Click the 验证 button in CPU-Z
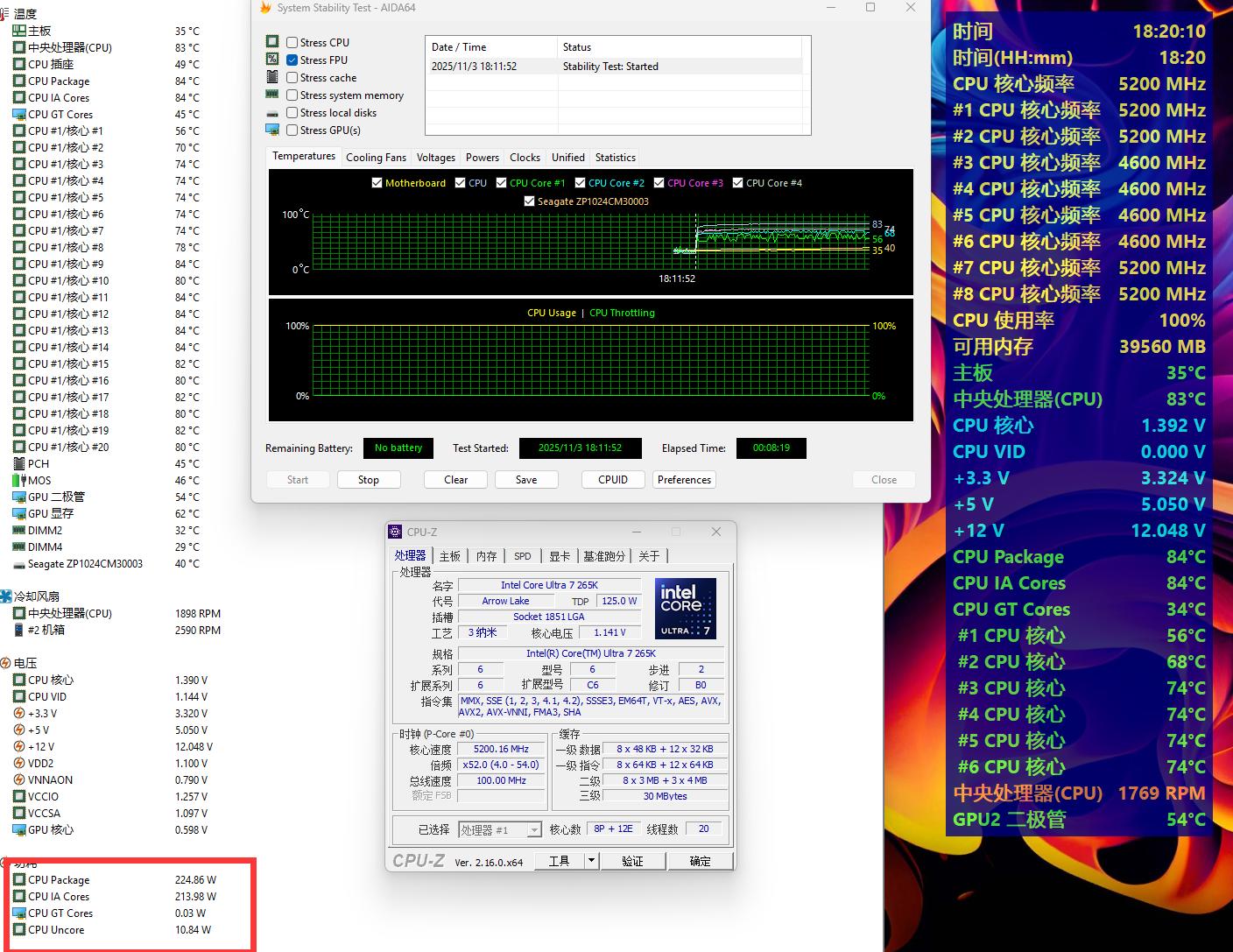The width and height of the screenshot is (1233, 952). (632, 861)
